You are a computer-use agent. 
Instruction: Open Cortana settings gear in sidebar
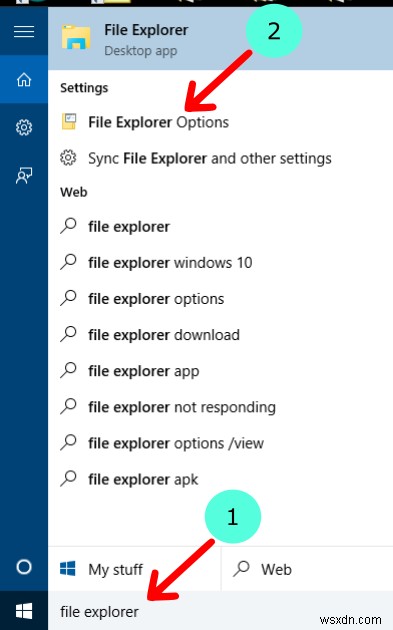[x=24, y=127]
